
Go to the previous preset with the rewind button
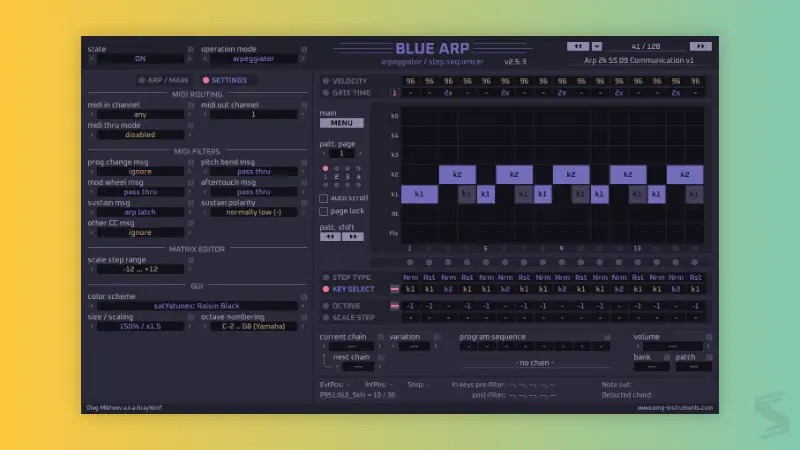click(578, 46)
